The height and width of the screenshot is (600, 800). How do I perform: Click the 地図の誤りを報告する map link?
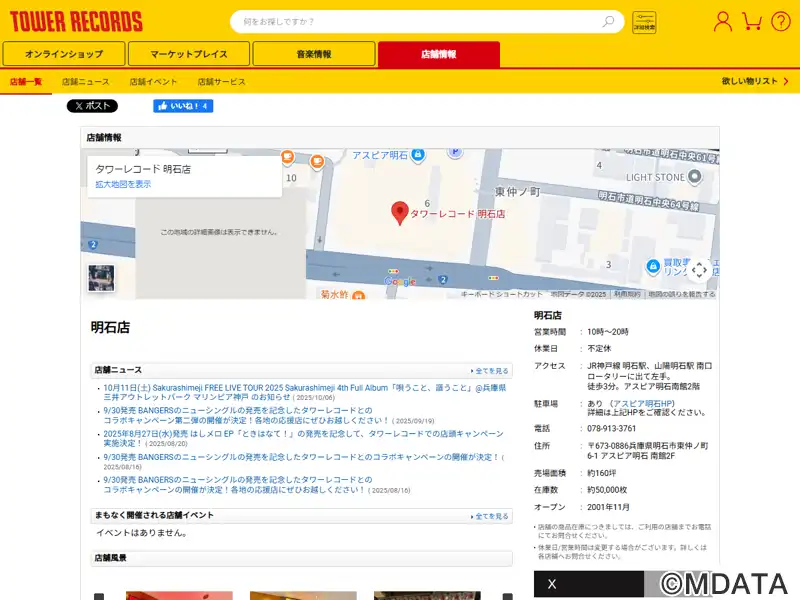pyautogui.click(x=682, y=294)
